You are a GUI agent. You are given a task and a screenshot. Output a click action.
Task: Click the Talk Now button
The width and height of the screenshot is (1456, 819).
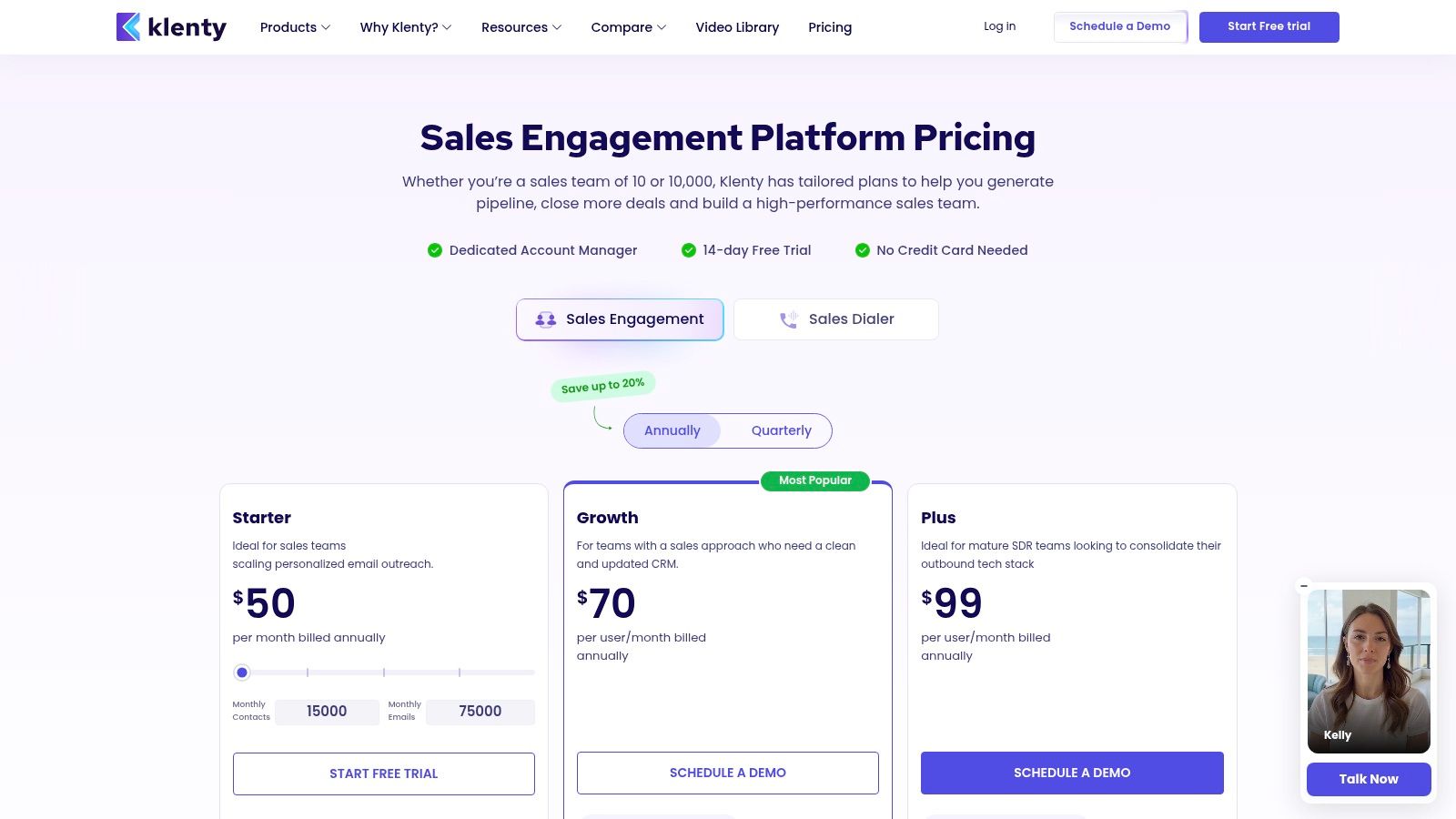(1369, 779)
